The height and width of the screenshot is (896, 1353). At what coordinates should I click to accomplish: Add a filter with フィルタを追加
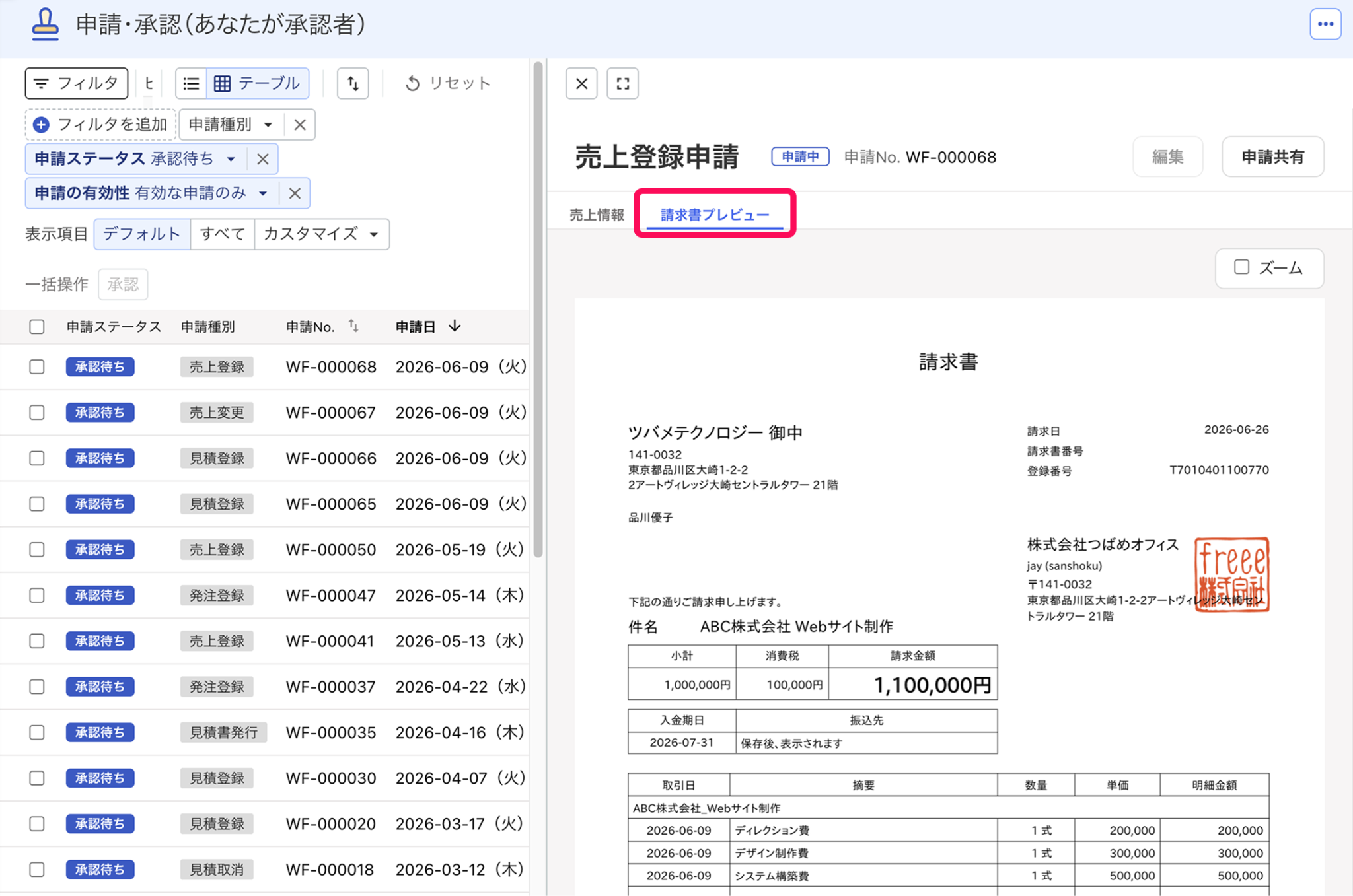coord(100,124)
